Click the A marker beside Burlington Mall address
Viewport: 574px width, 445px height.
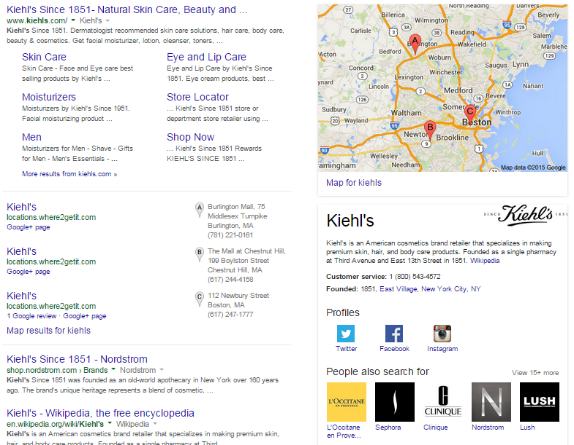click(199, 209)
